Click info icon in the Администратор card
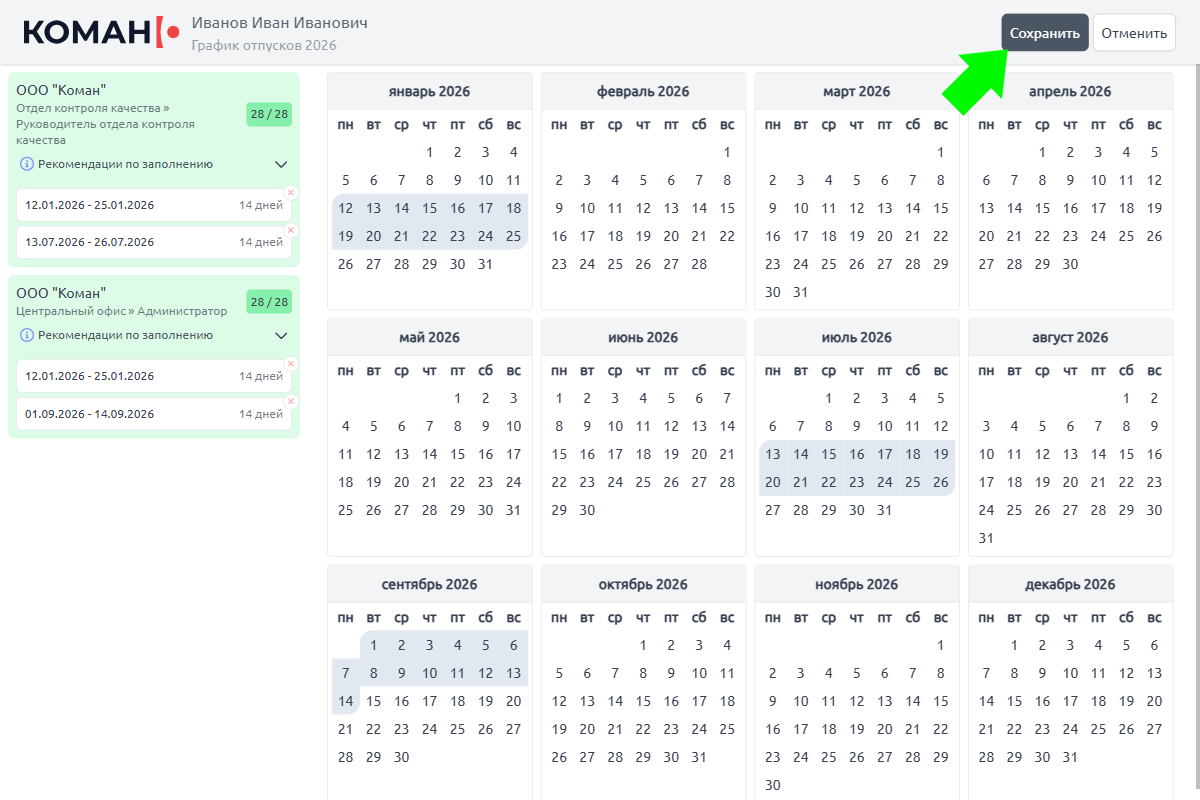Image resolution: width=1200 pixels, height=800 pixels. (27, 336)
